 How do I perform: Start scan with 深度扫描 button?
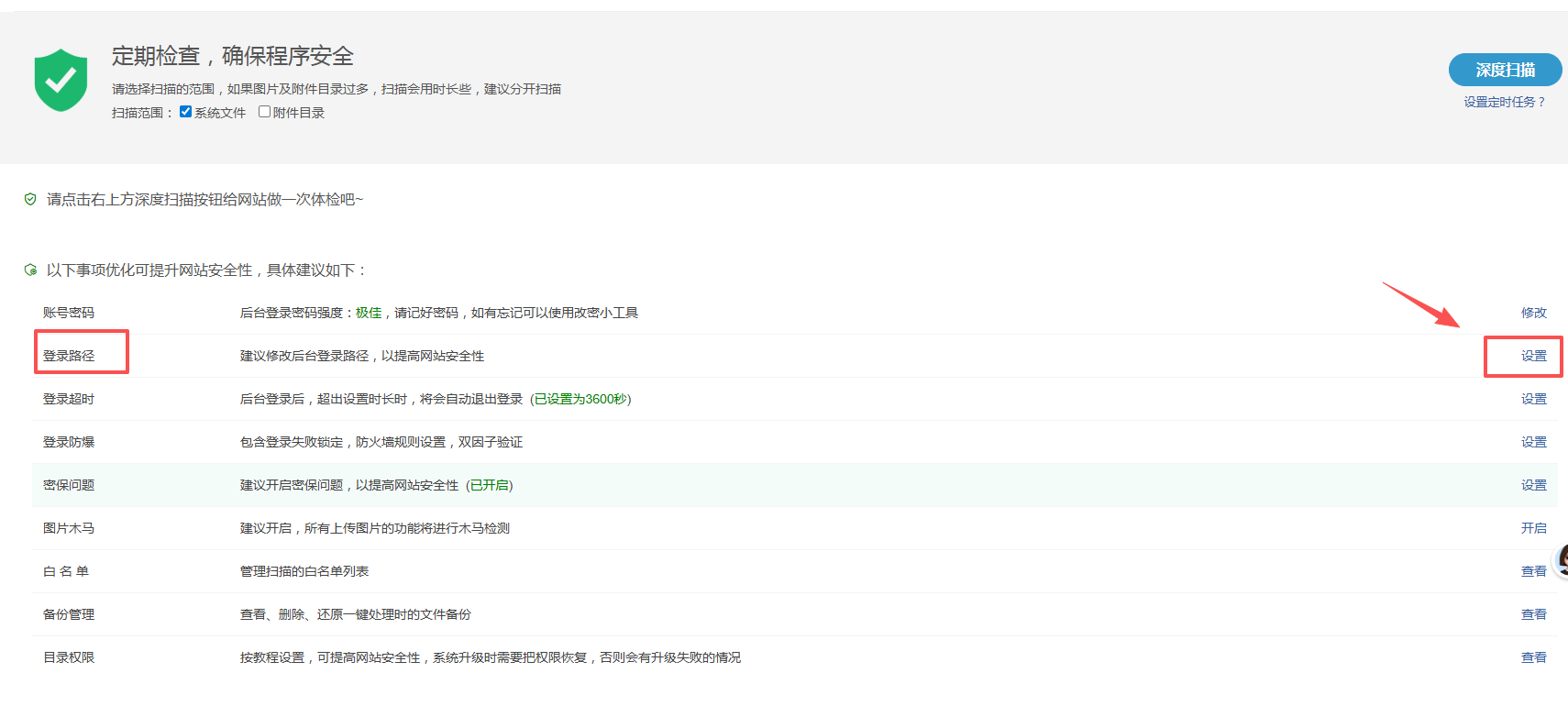1504,70
